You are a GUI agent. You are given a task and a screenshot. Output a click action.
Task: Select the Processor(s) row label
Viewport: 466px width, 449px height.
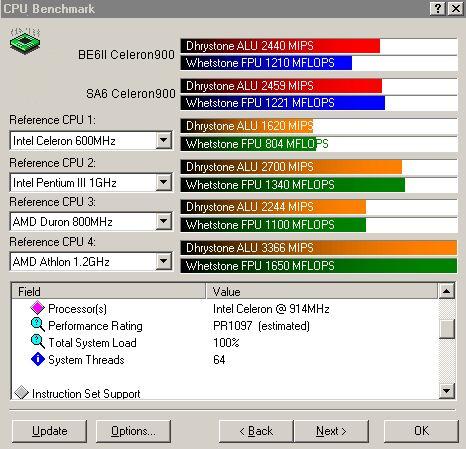click(77, 309)
